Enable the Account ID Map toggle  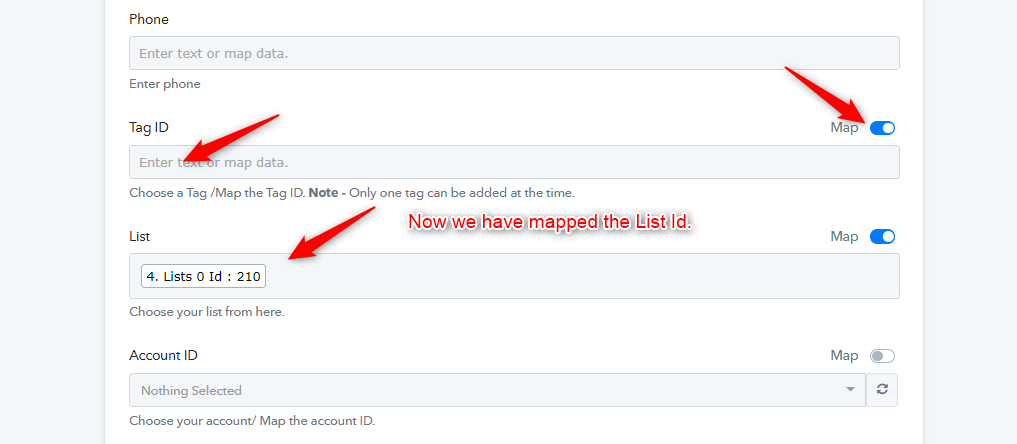[x=882, y=356]
